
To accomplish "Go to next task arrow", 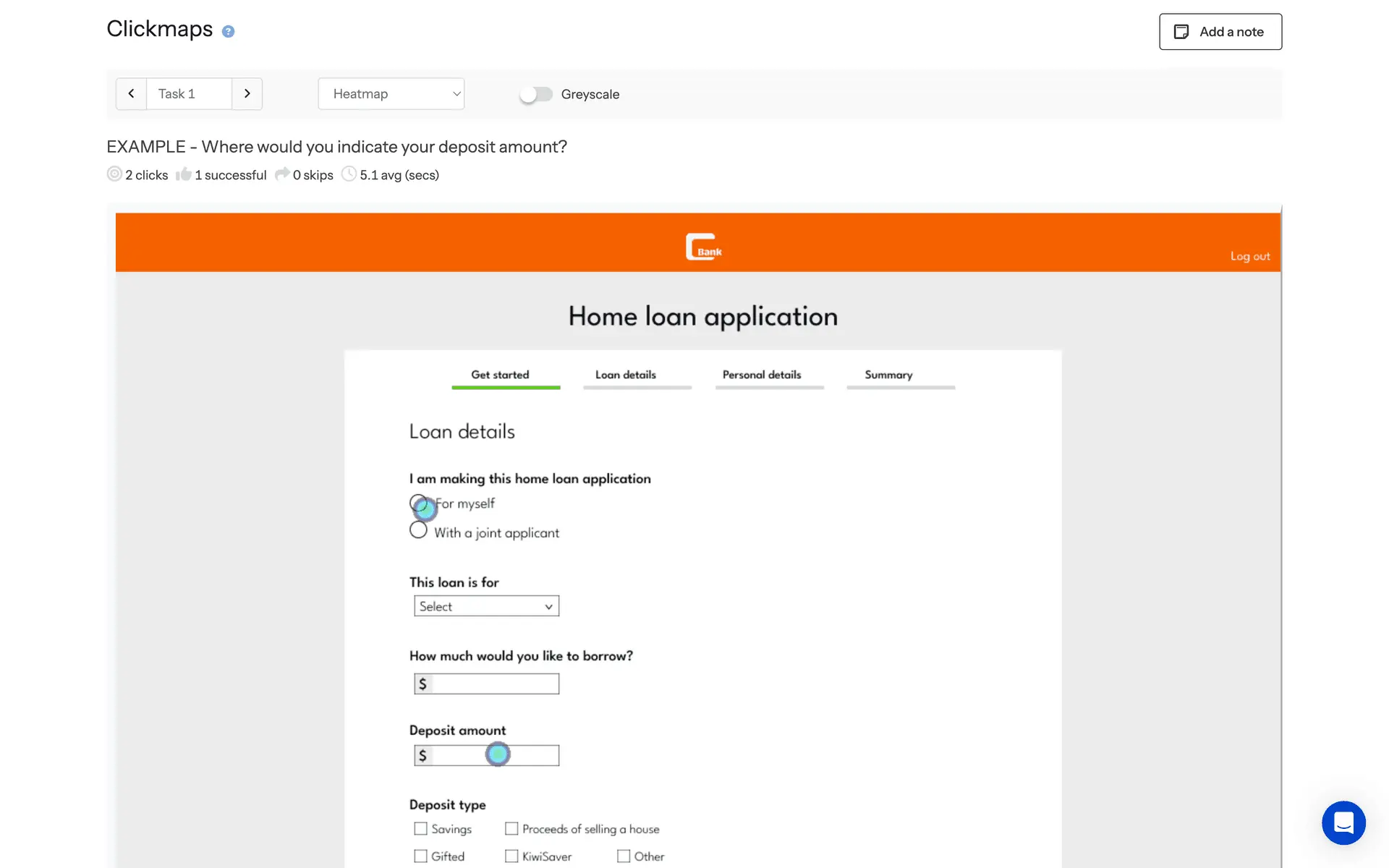I will click(247, 93).
